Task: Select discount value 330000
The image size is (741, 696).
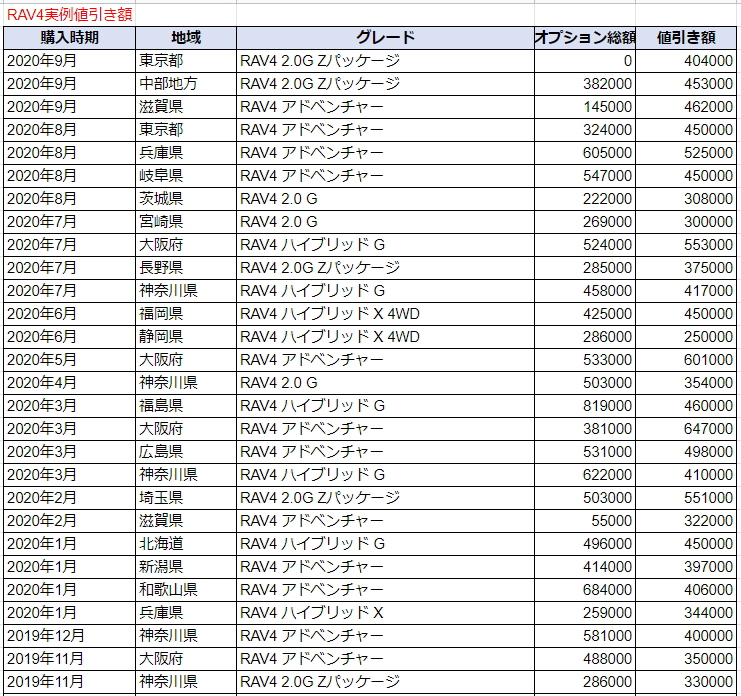Action: (x=686, y=682)
